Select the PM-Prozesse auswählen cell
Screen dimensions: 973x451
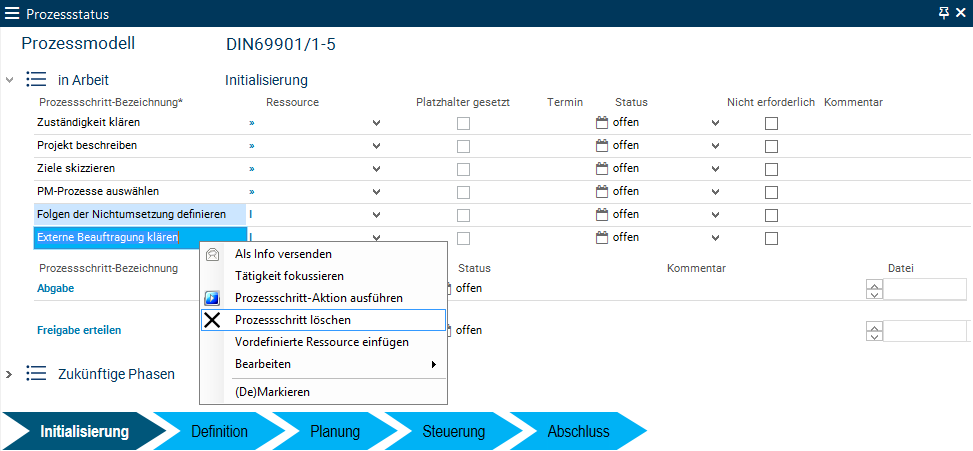point(140,192)
